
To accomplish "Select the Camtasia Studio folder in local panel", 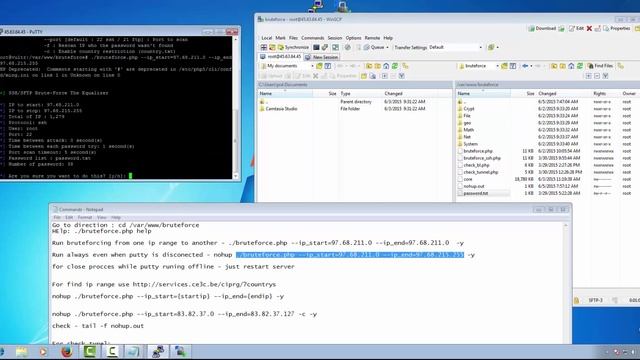I will pos(281,109).
